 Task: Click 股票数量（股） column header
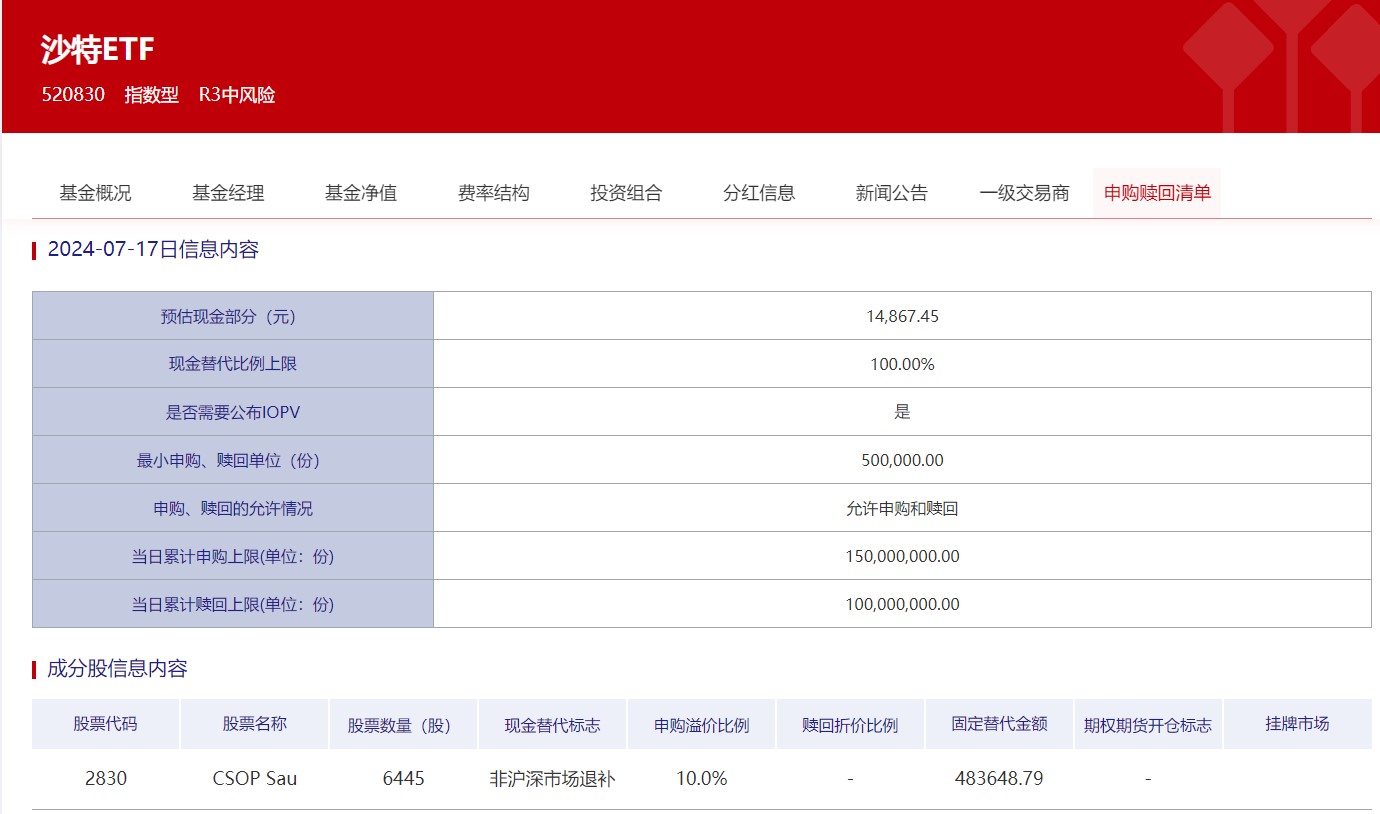pyautogui.click(x=404, y=724)
